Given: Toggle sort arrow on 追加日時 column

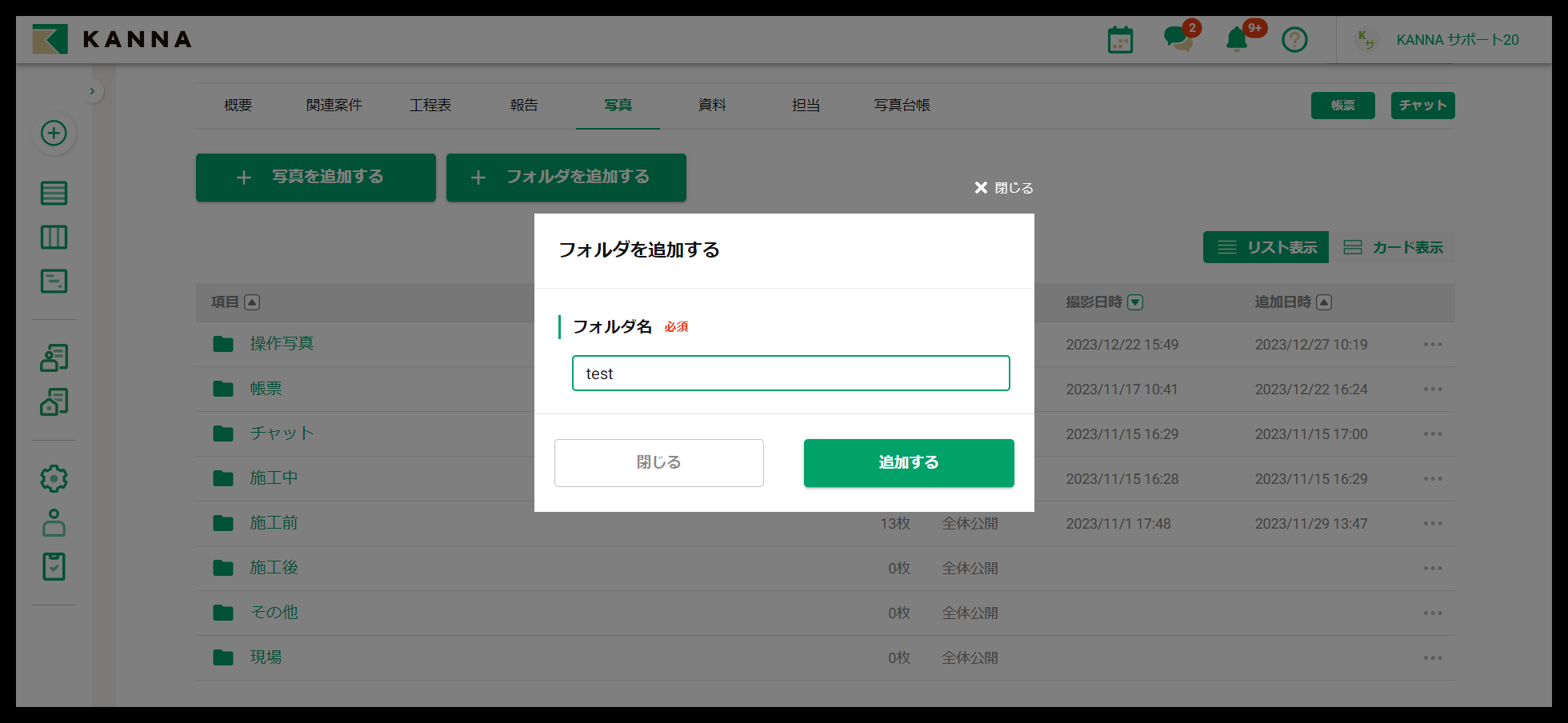Looking at the screenshot, I should [x=1324, y=302].
